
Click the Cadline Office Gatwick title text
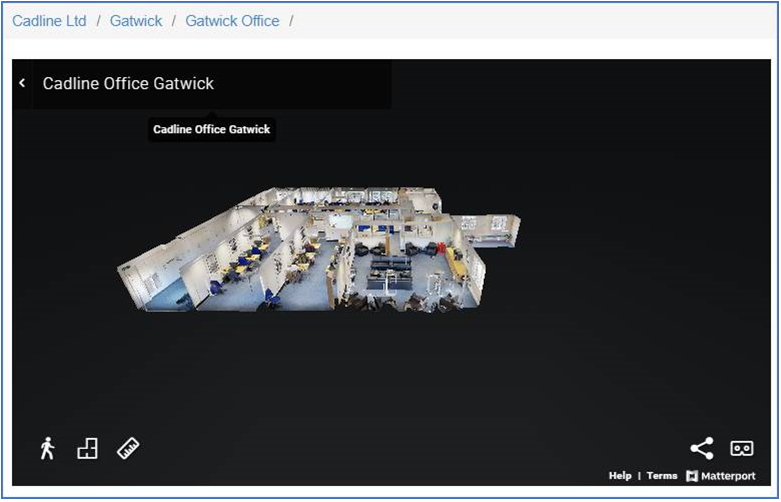[x=128, y=83]
